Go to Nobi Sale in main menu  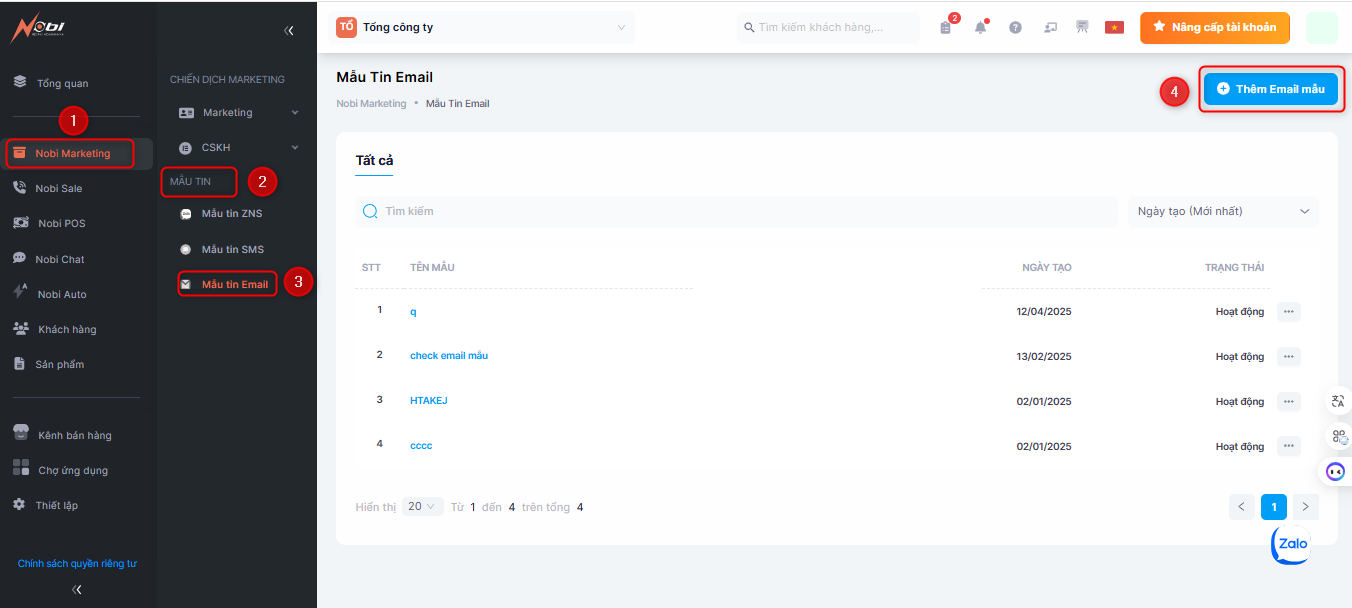coord(59,189)
